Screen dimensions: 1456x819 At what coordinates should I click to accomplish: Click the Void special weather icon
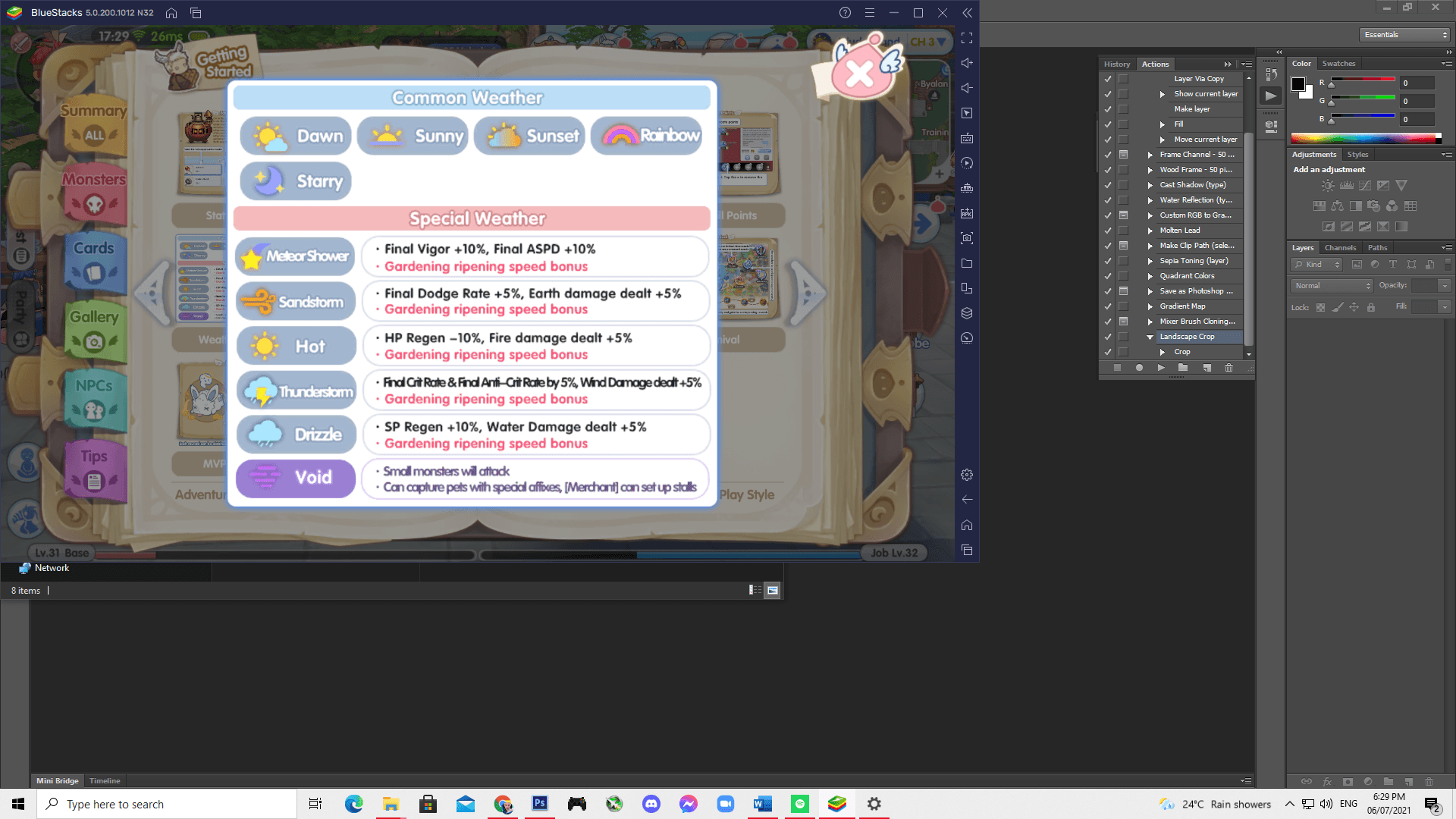point(263,477)
